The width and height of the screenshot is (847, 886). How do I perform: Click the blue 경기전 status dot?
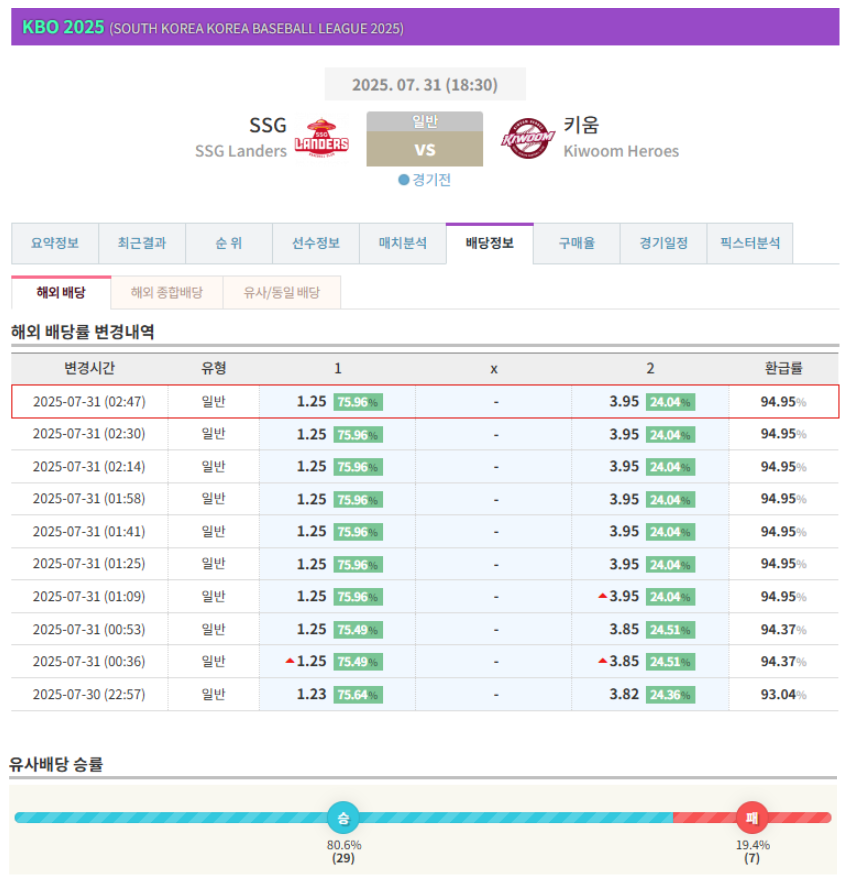point(403,180)
